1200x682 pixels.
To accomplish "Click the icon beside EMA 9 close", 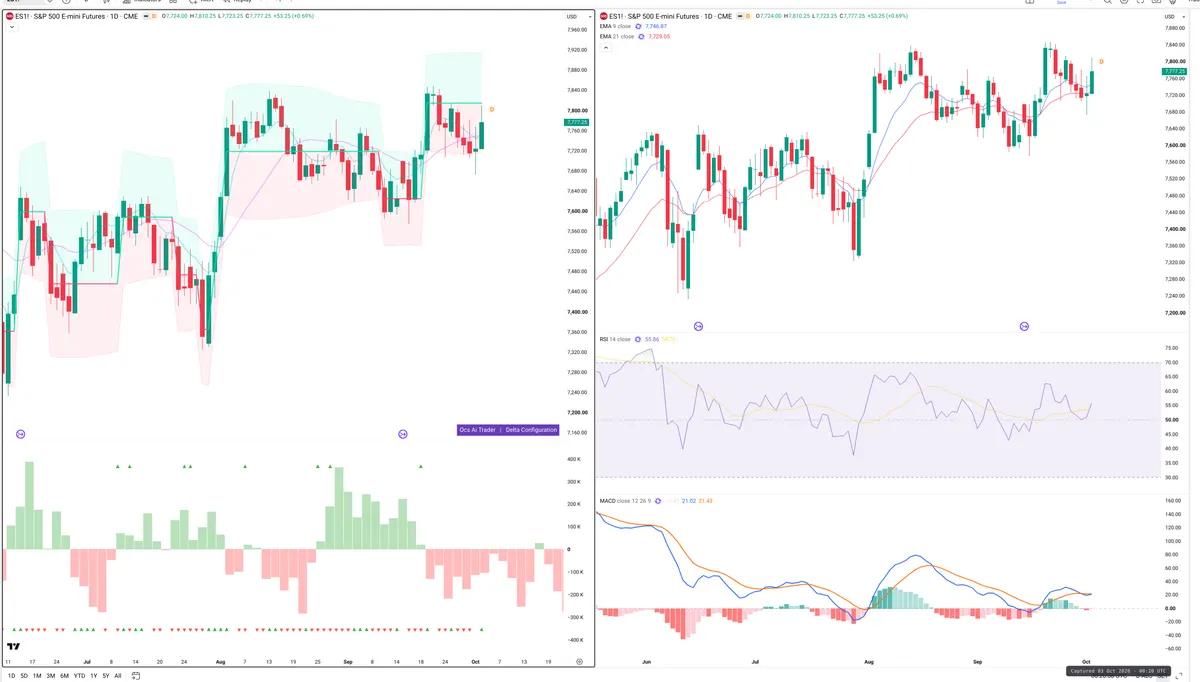I will (640, 27).
